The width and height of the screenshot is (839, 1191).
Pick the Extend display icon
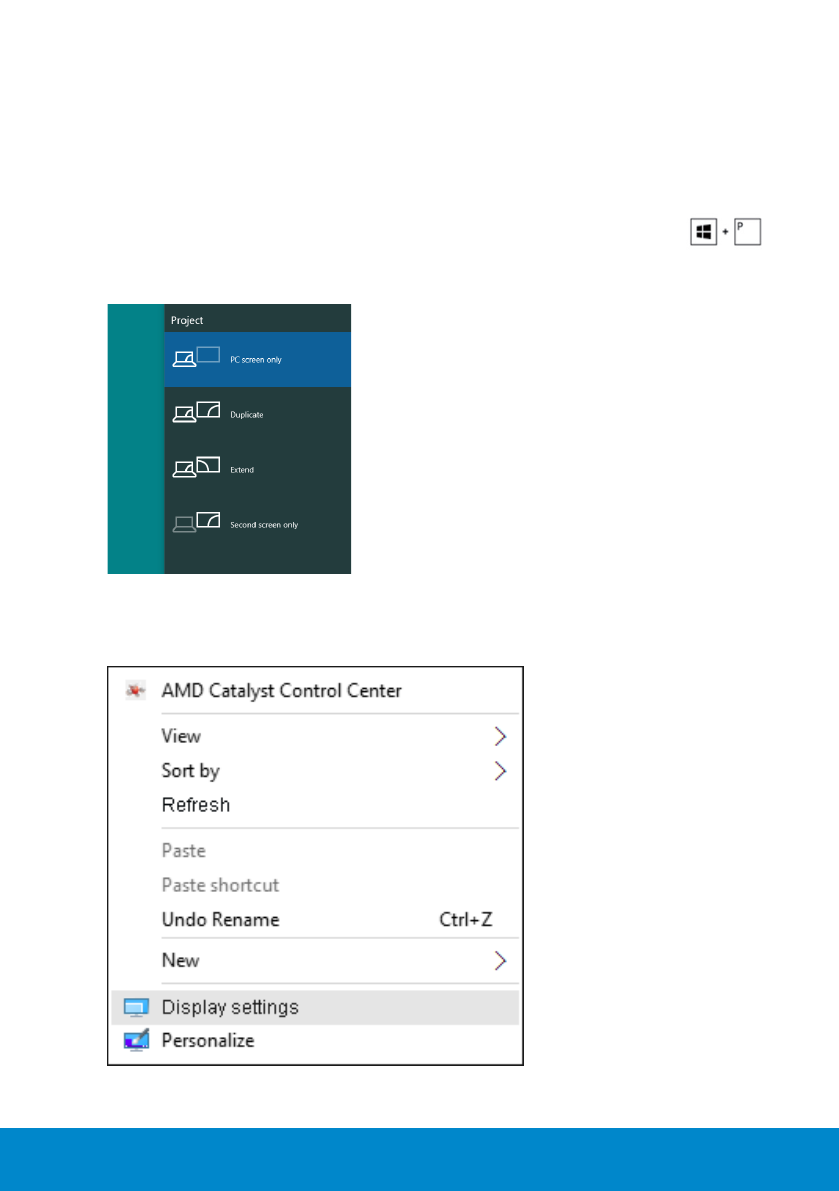click(x=196, y=467)
